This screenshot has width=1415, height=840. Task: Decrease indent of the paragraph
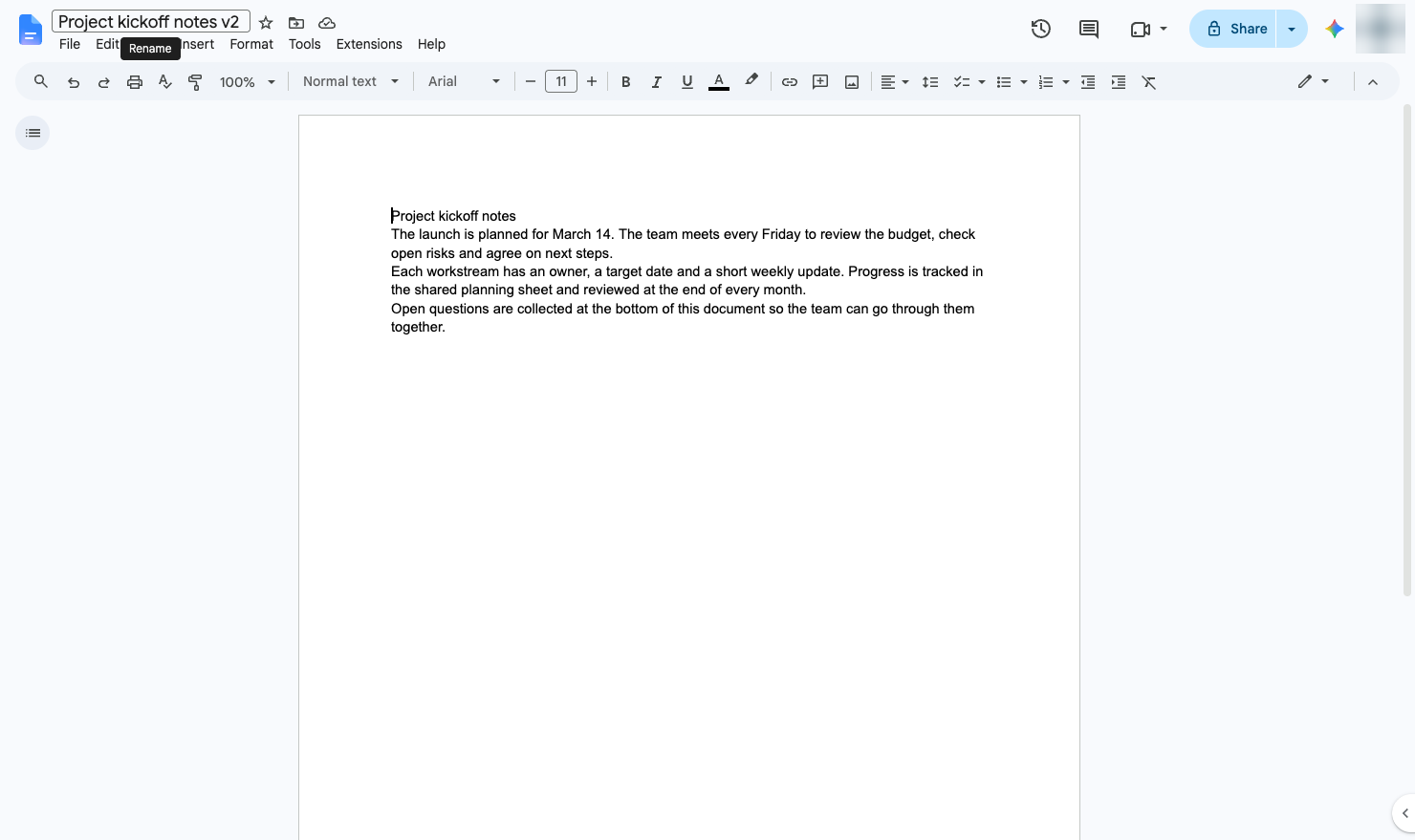[1088, 82]
